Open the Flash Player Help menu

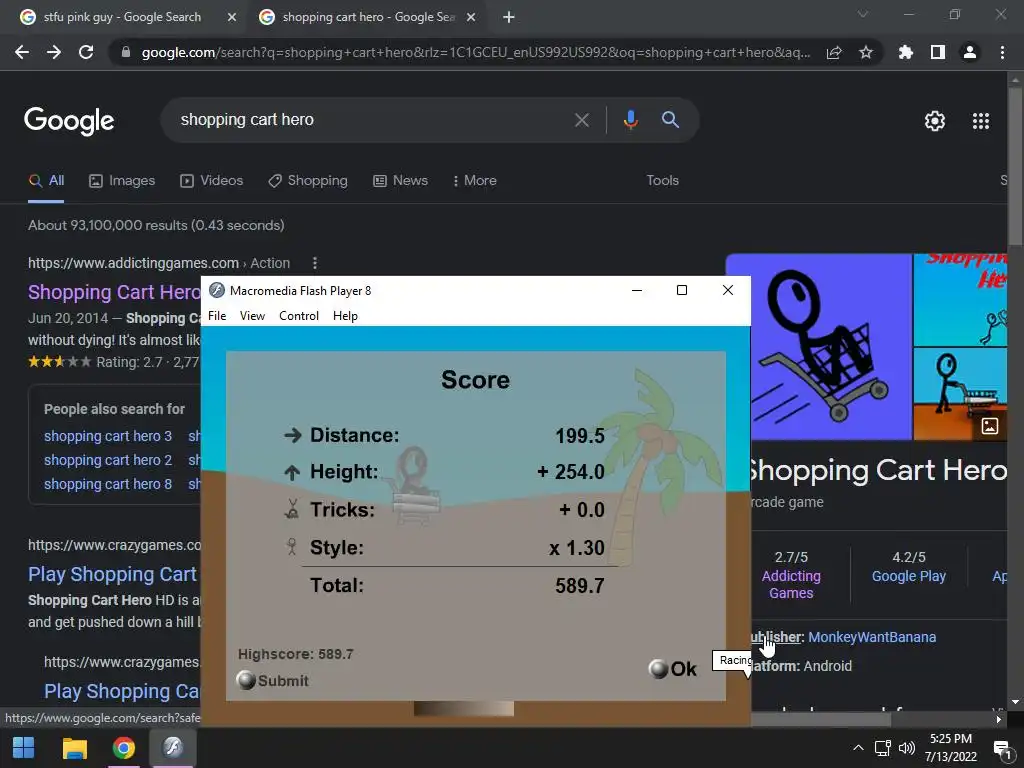tap(345, 316)
